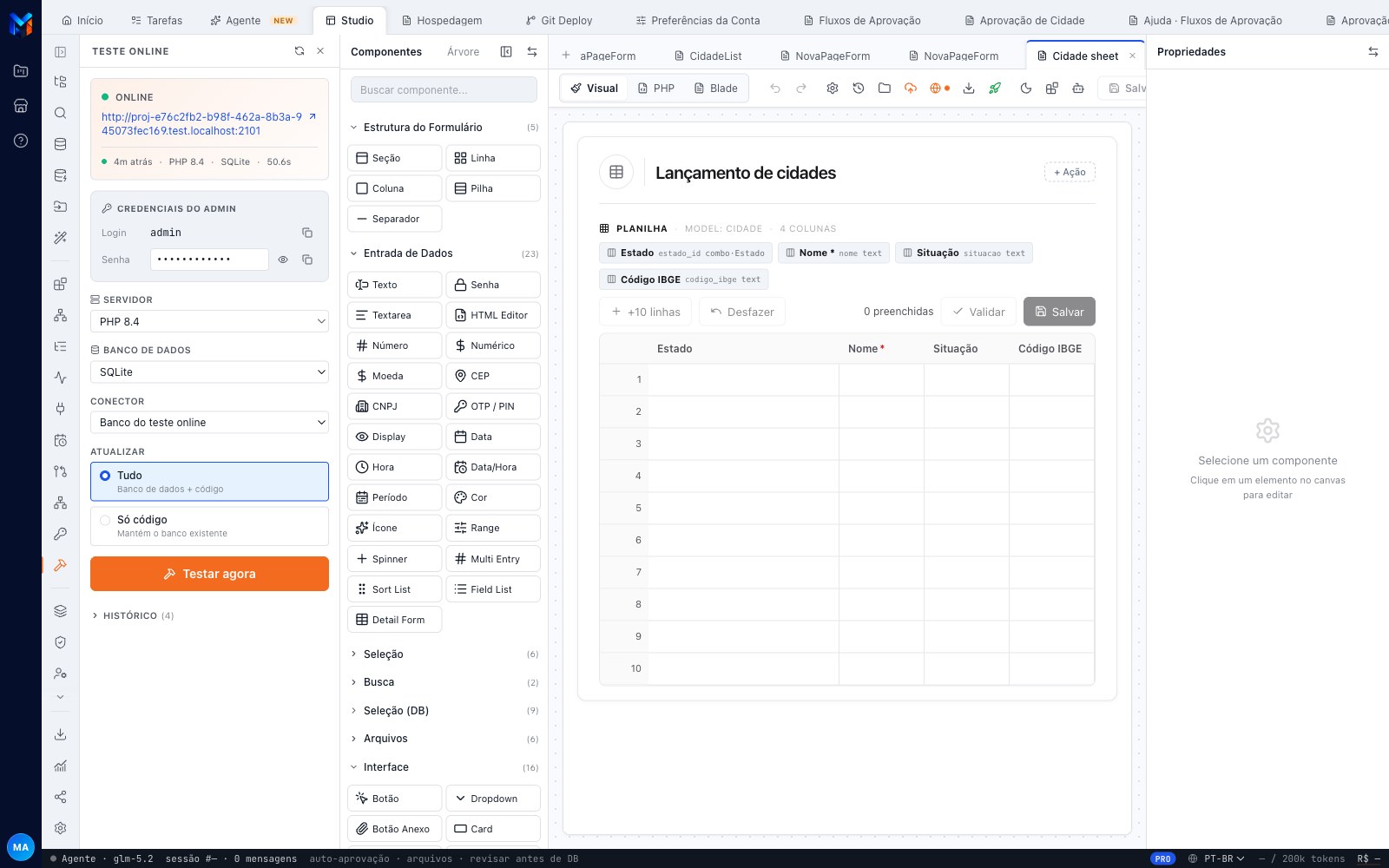Click the '+10 linhas' button
The width and height of the screenshot is (1389, 868).
pyautogui.click(x=646, y=312)
